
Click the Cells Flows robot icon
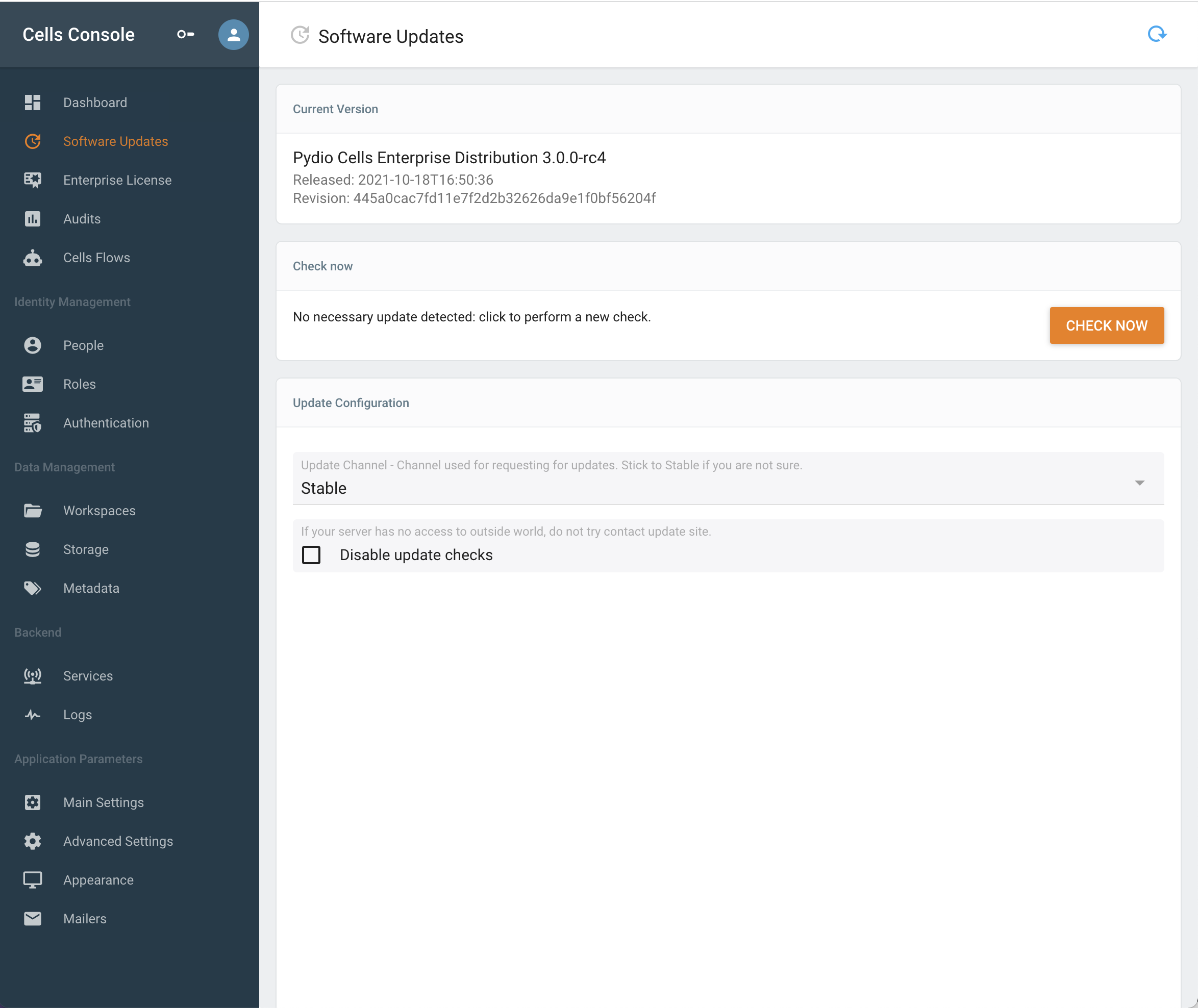pyautogui.click(x=33, y=258)
